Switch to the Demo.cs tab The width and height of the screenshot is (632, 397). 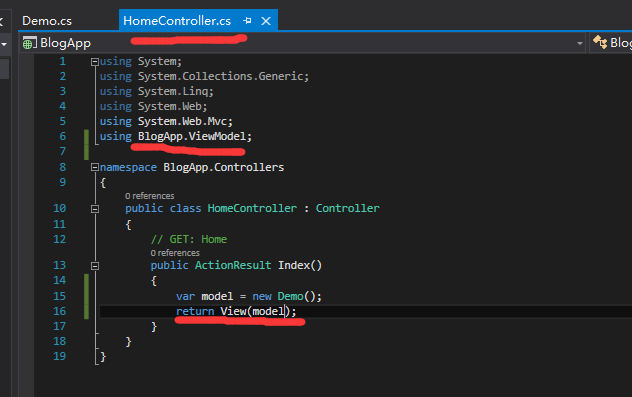click(x=47, y=21)
